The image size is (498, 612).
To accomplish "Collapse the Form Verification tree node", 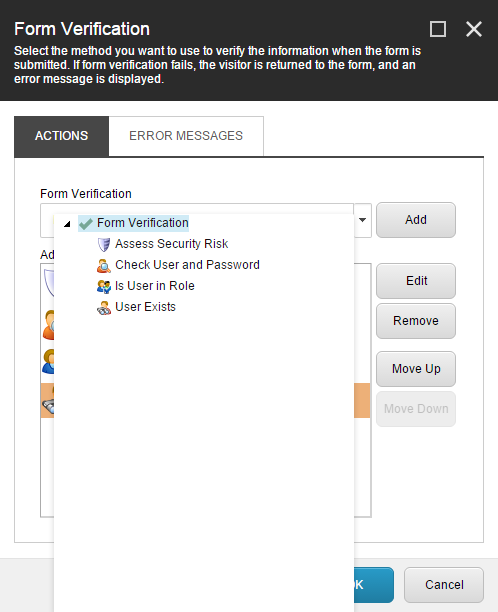I will (67, 224).
